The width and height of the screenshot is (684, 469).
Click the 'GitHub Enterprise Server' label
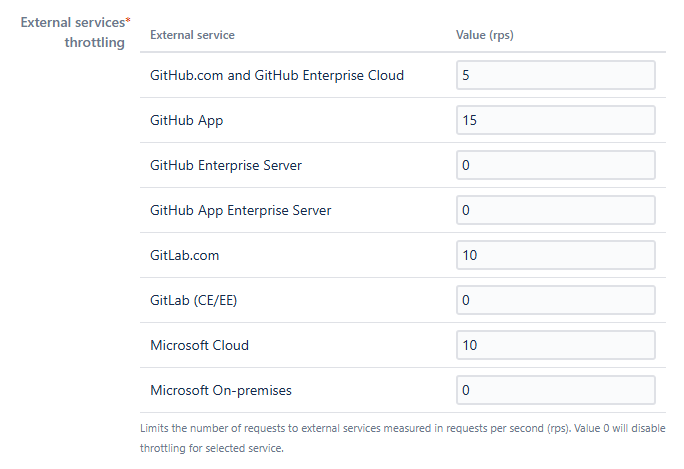click(226, 165)
